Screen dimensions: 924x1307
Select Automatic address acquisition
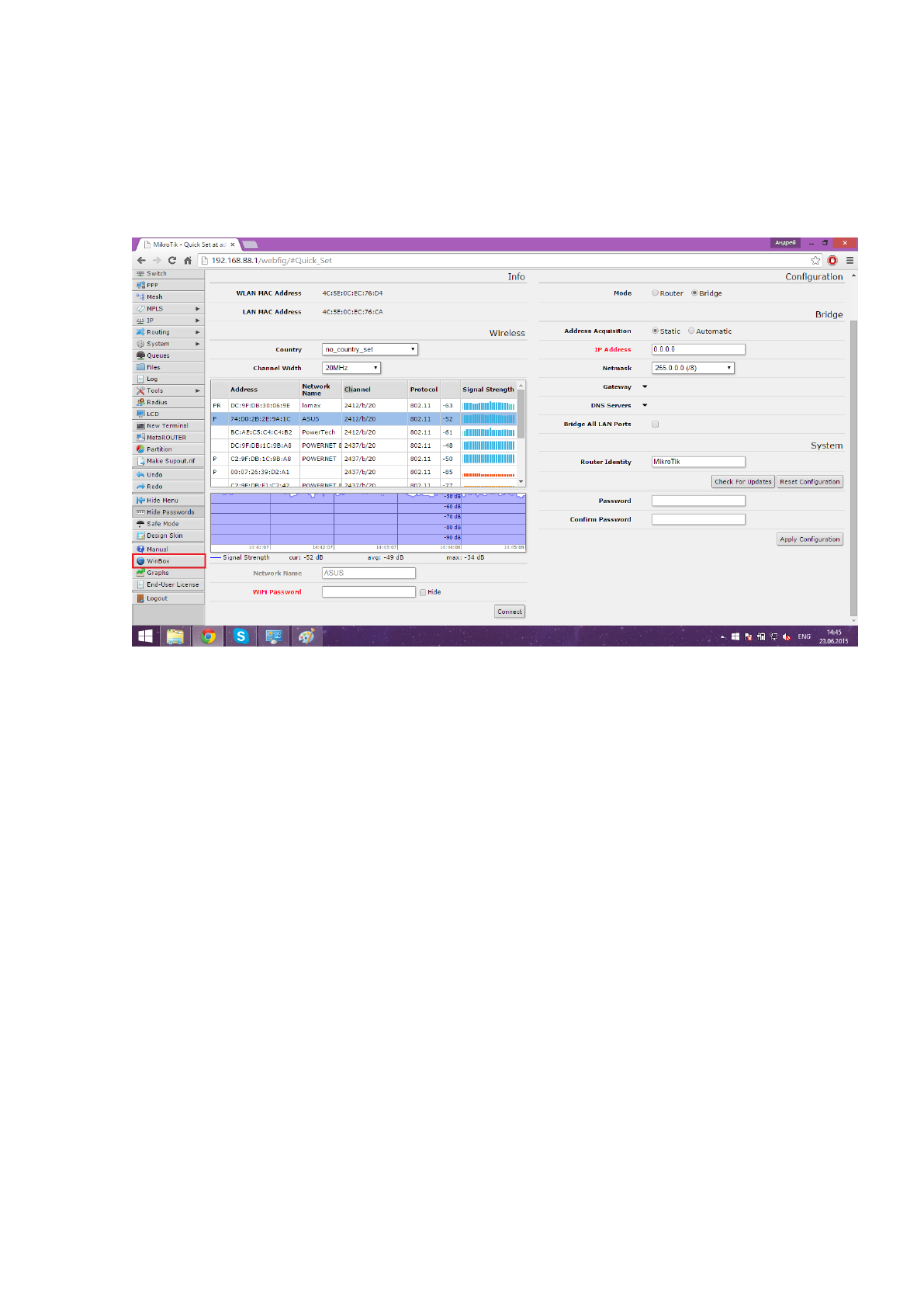[x=691, y=331]
